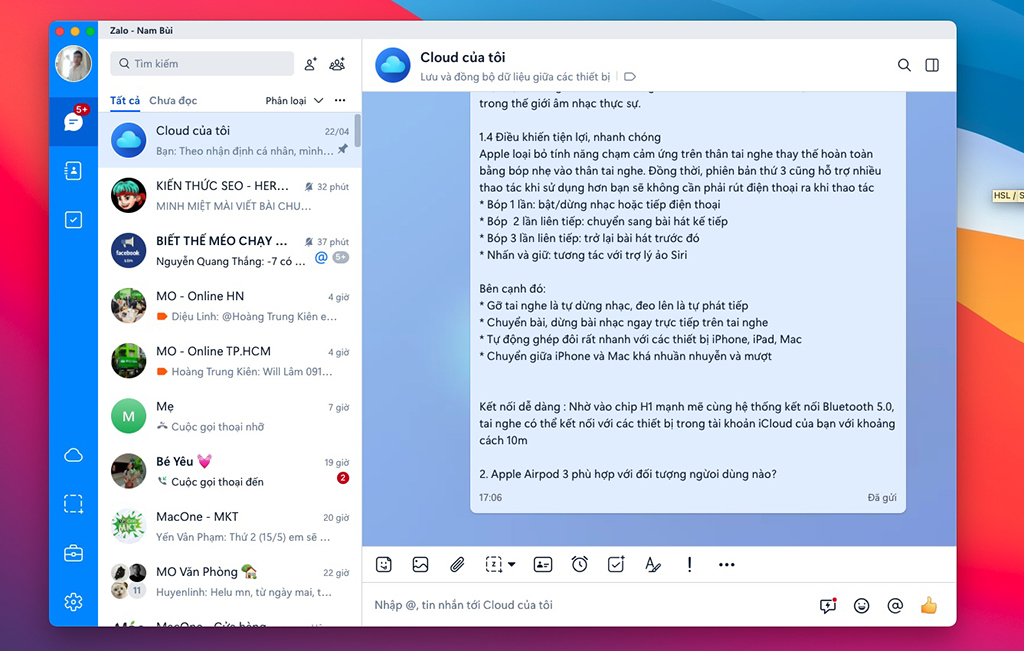Switch to the Tất cả tab
The width and height of the screenshot is (1024, 651).
point(125,100)
